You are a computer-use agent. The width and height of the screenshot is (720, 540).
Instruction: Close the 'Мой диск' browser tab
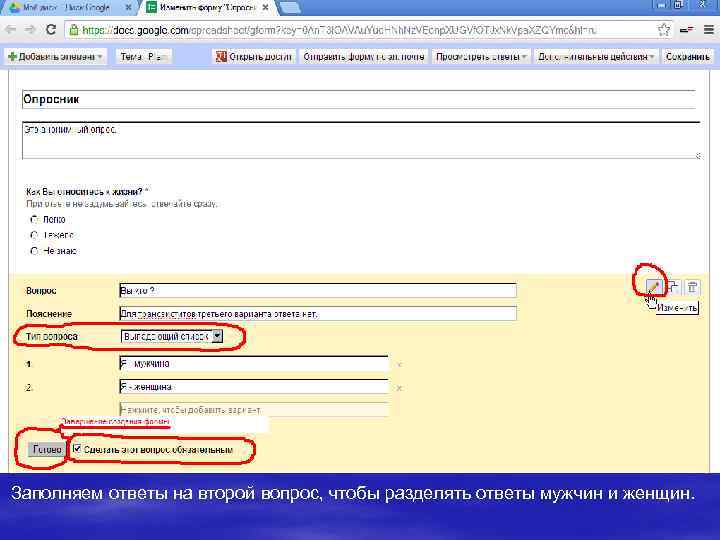(129, 7)
